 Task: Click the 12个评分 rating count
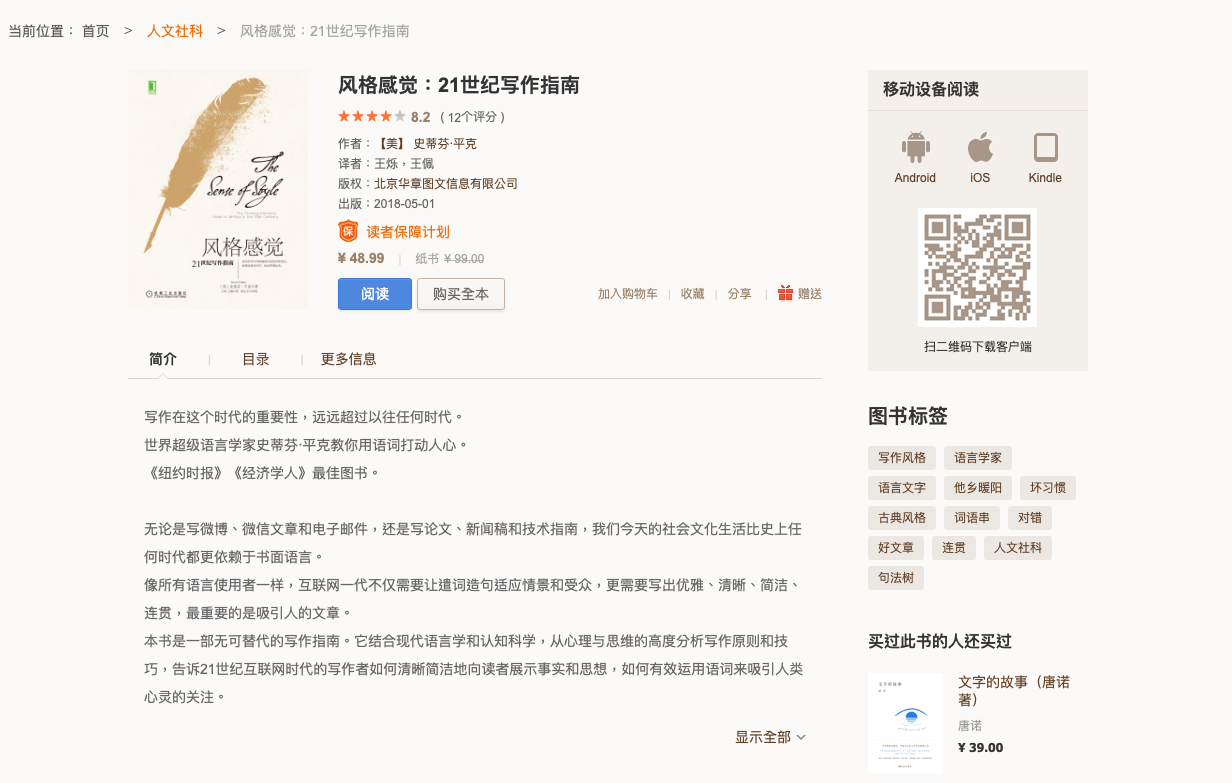tap(473, 117)
